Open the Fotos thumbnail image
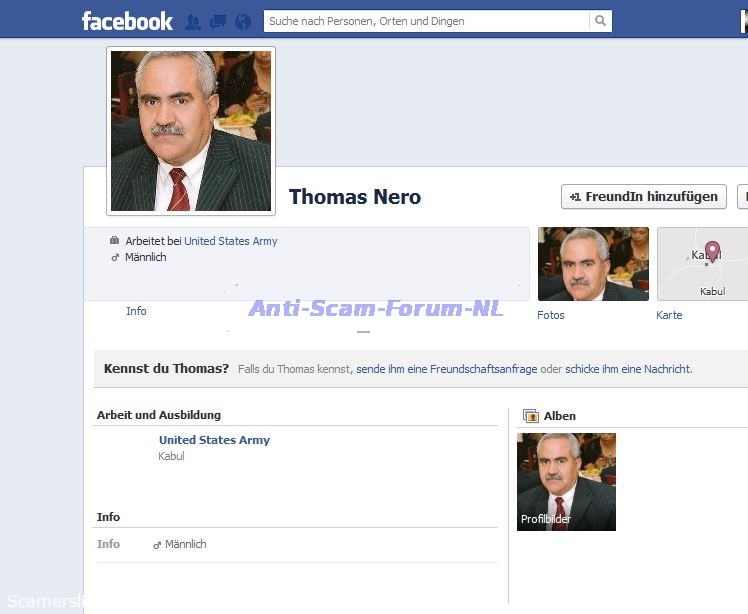This screenshot has height=614, width=748. coord(593,264)
